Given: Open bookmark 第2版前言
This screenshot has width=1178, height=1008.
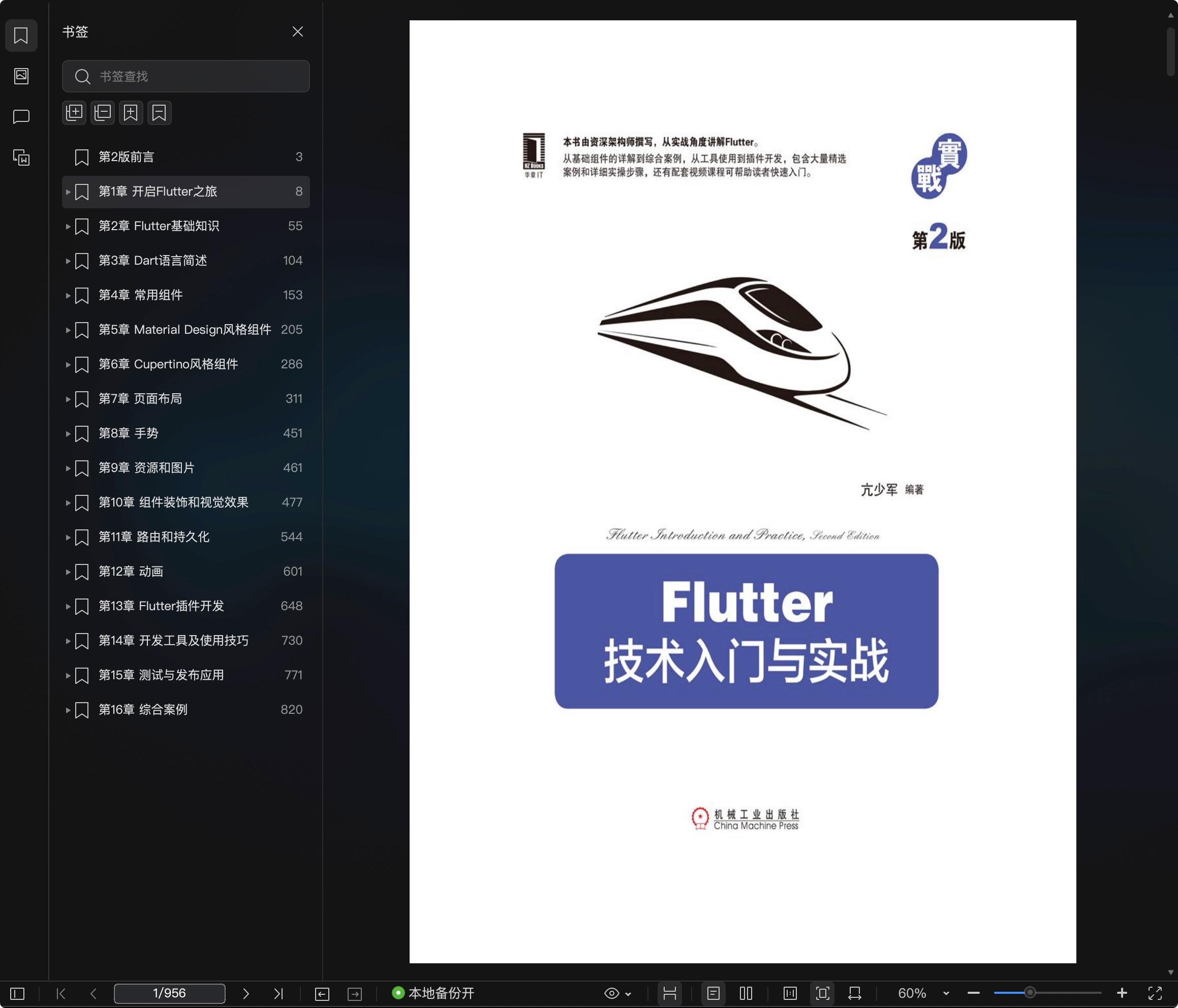Looking at the screenshot, I should coord(186,157).
